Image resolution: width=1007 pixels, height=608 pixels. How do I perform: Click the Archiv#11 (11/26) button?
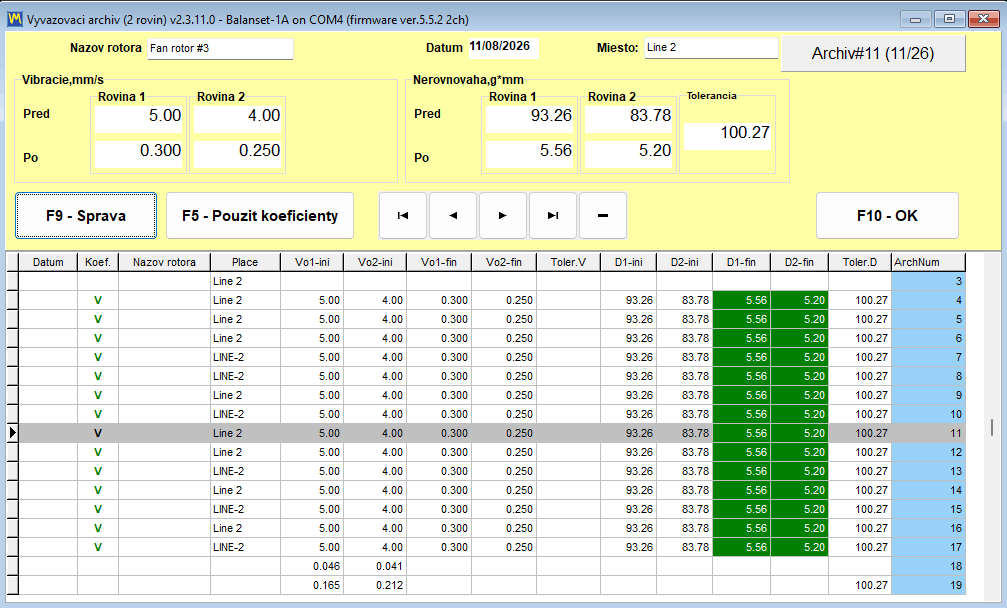873,53
